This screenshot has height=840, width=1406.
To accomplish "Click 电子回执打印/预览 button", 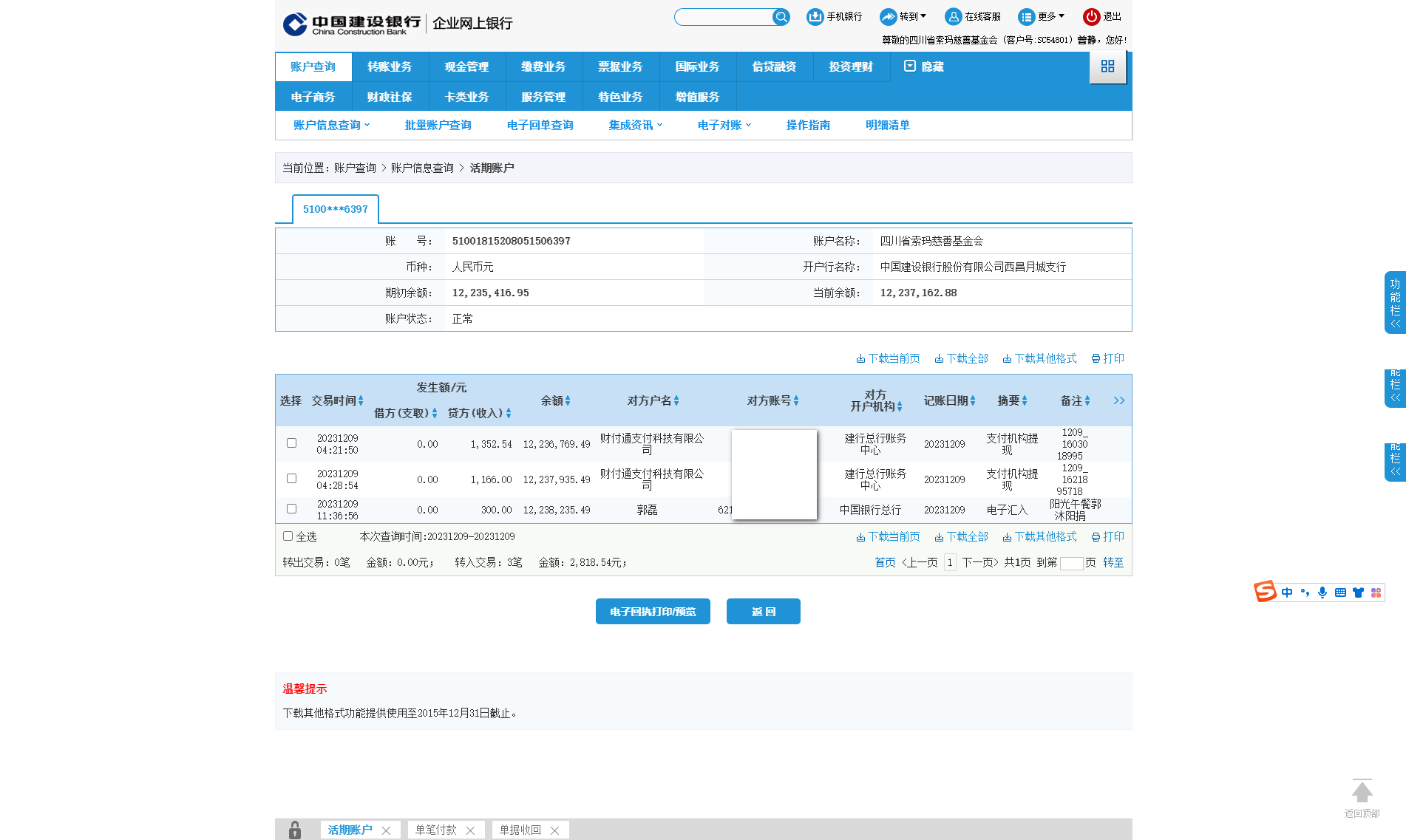I will click(653, 612).
